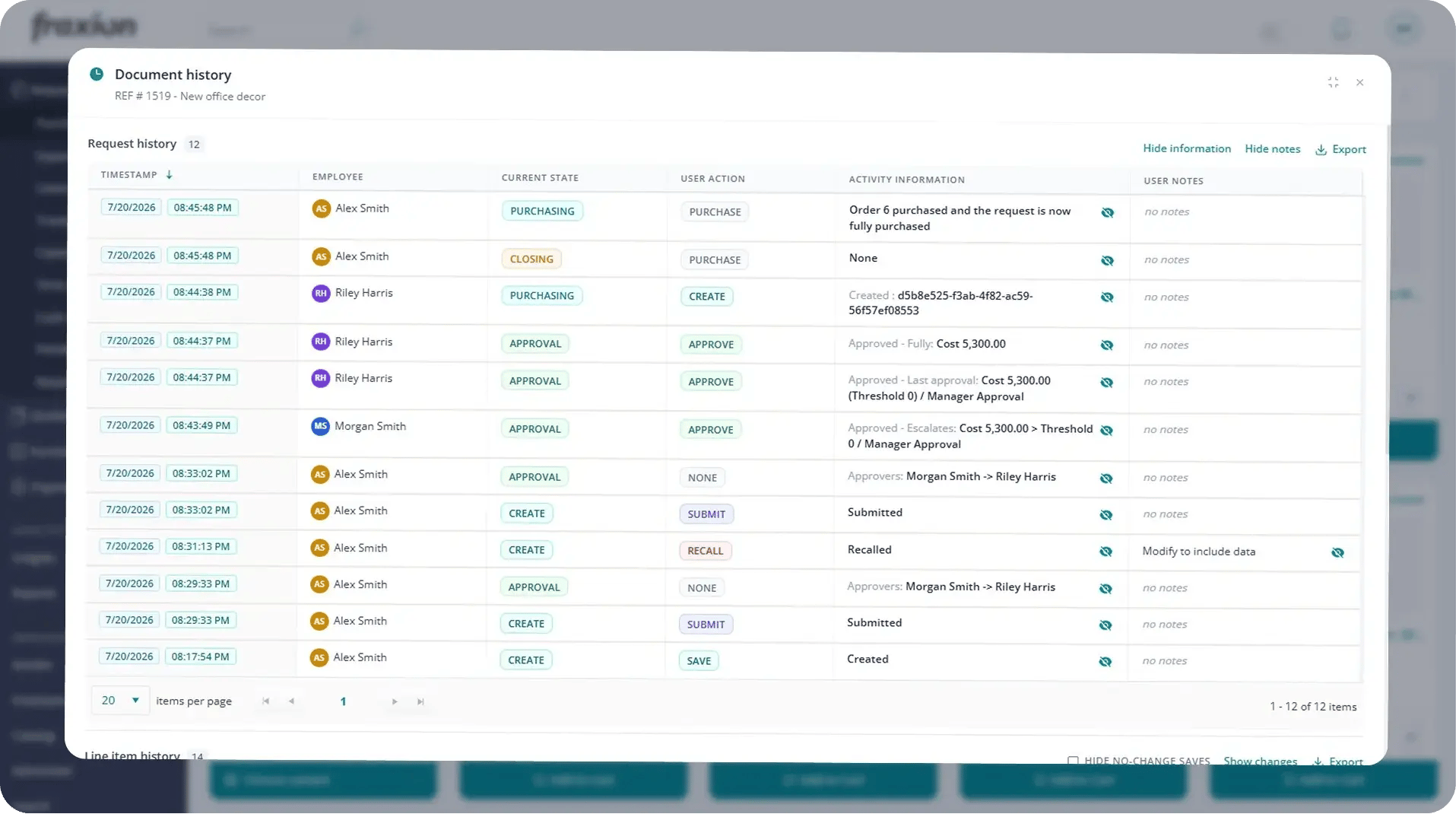This screenshot has width=1456, height=814.
Task: Click the Hide notes link
Action: click(x=1272, y=149)
